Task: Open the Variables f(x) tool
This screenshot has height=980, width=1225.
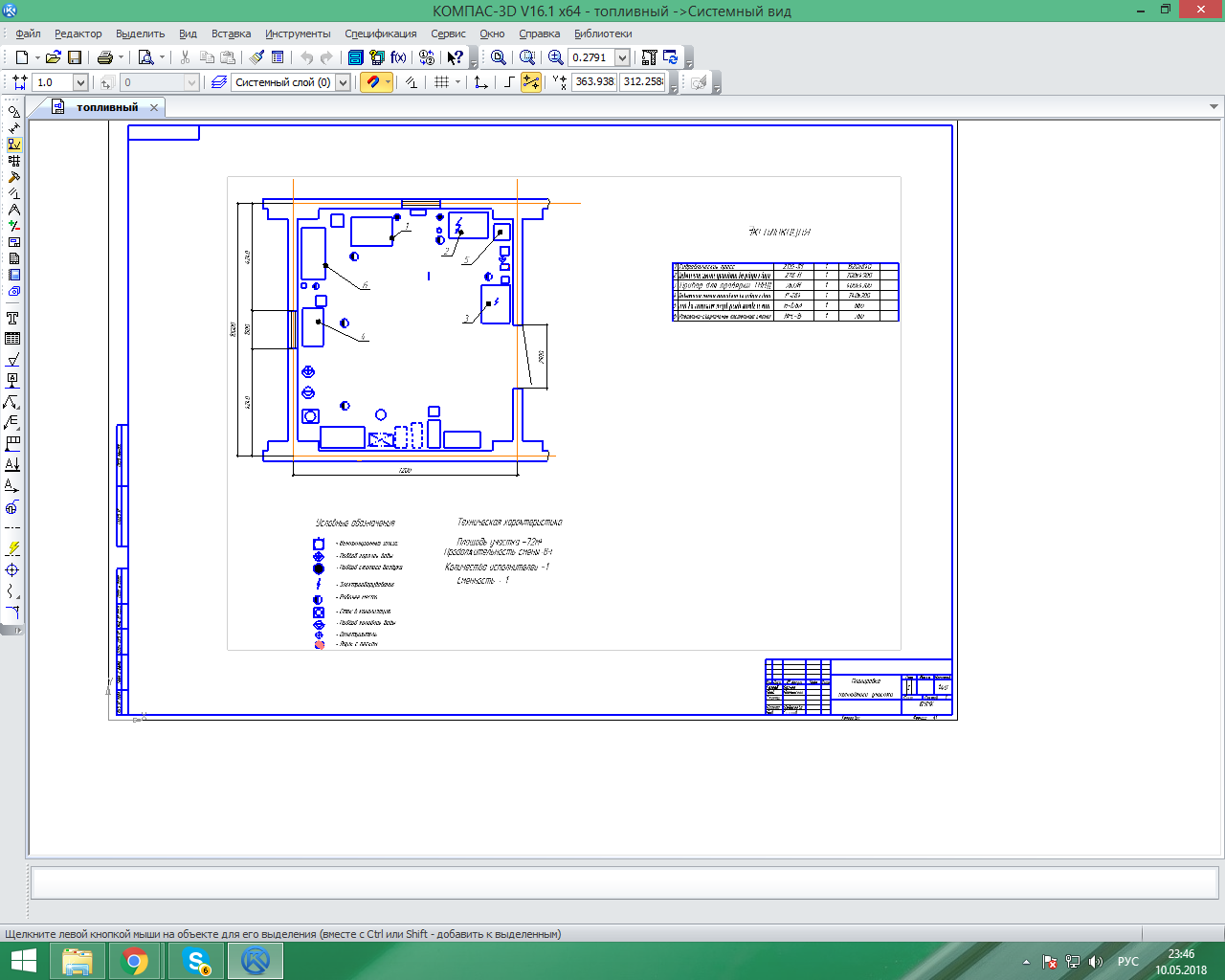Action: pos(398,57)
